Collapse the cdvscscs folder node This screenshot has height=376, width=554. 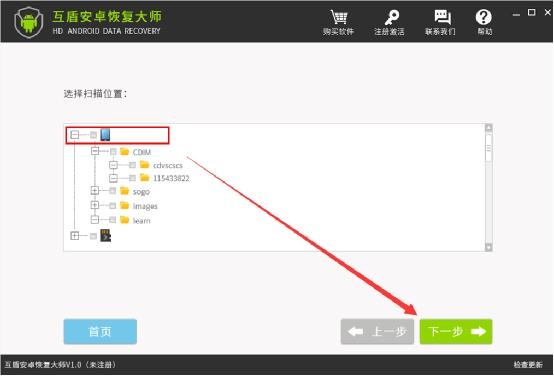point(113,165)
